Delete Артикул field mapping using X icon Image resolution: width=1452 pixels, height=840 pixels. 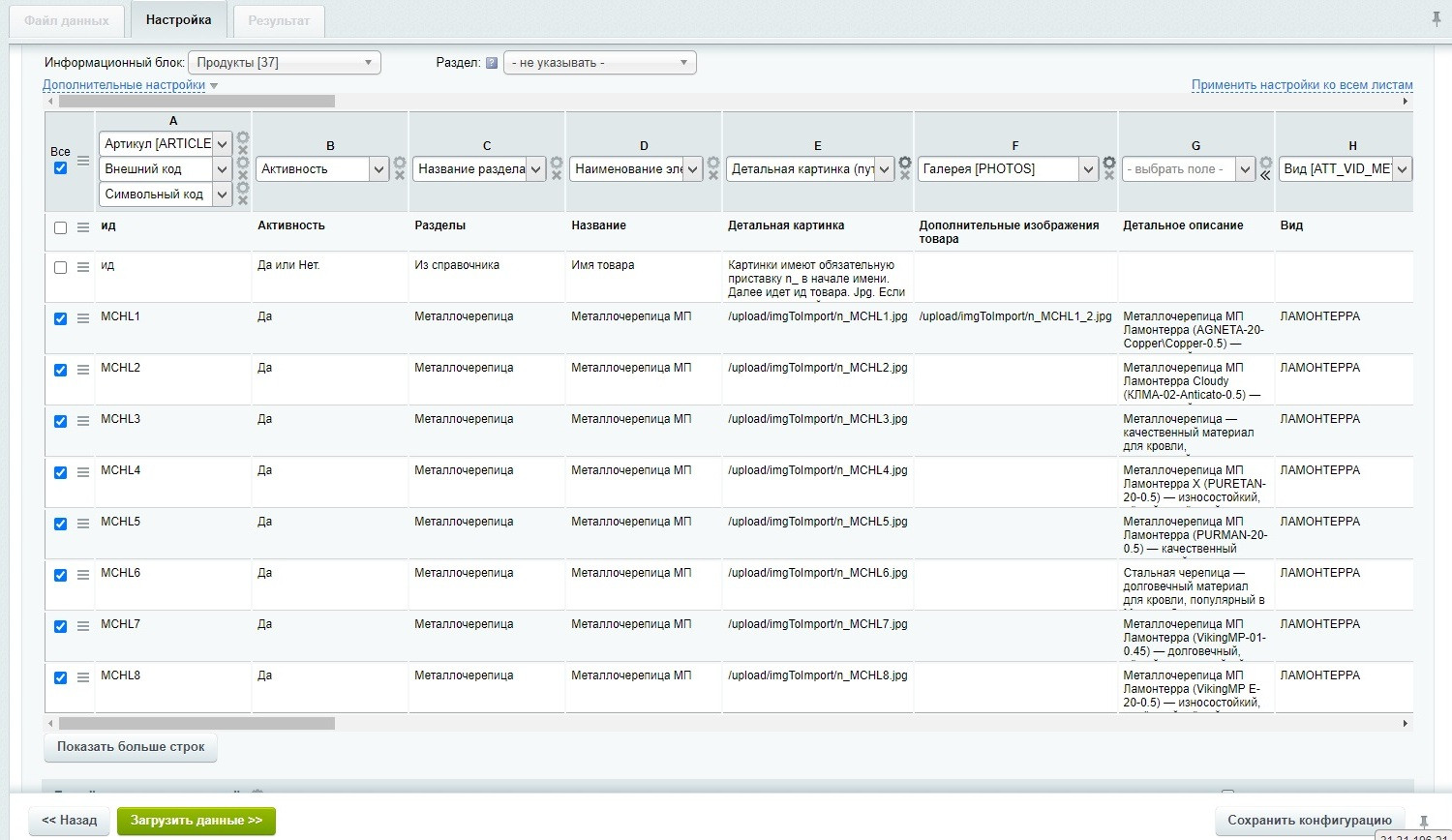[x=243, y=150]
